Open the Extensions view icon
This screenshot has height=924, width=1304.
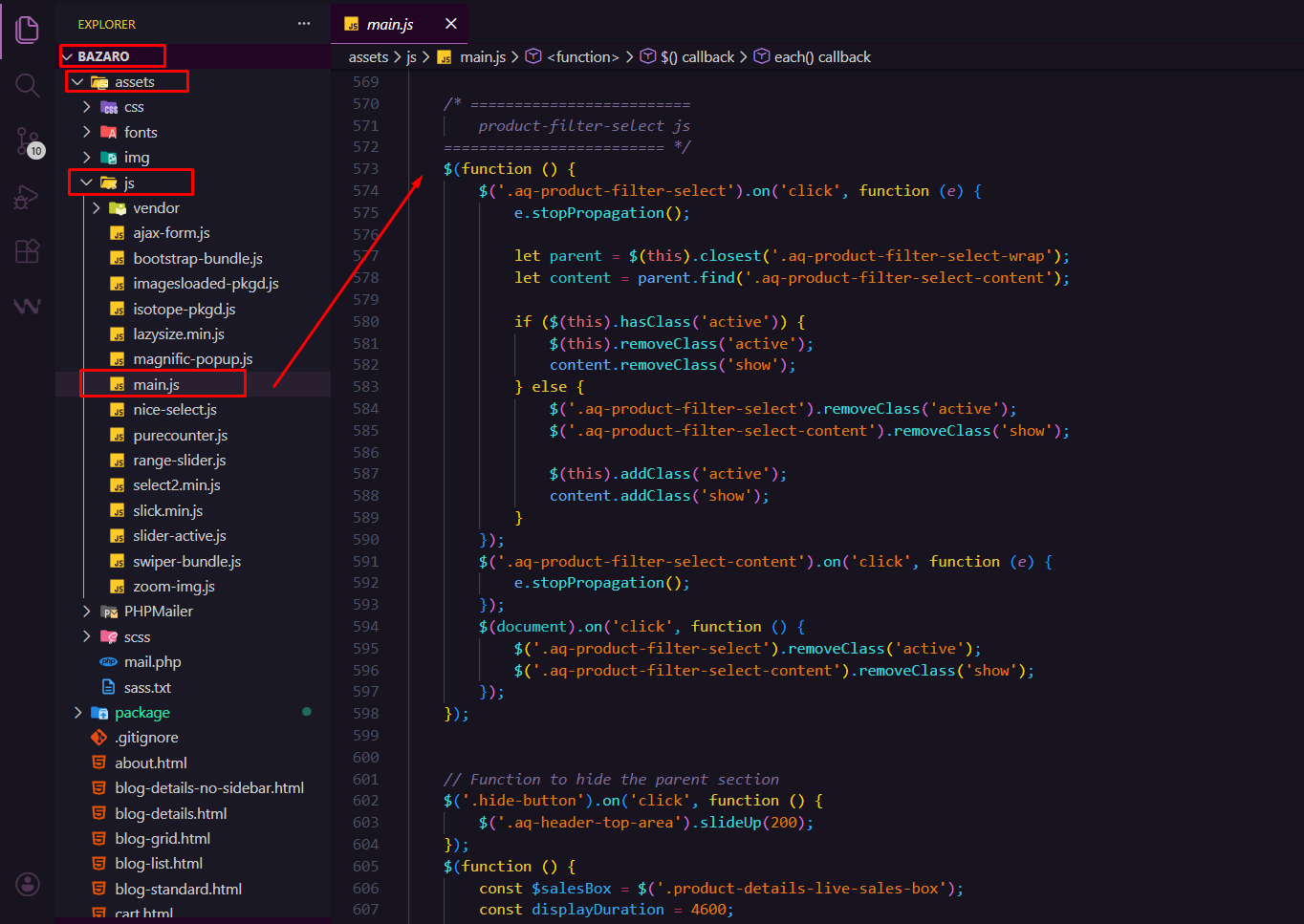[x=28, y=251]
